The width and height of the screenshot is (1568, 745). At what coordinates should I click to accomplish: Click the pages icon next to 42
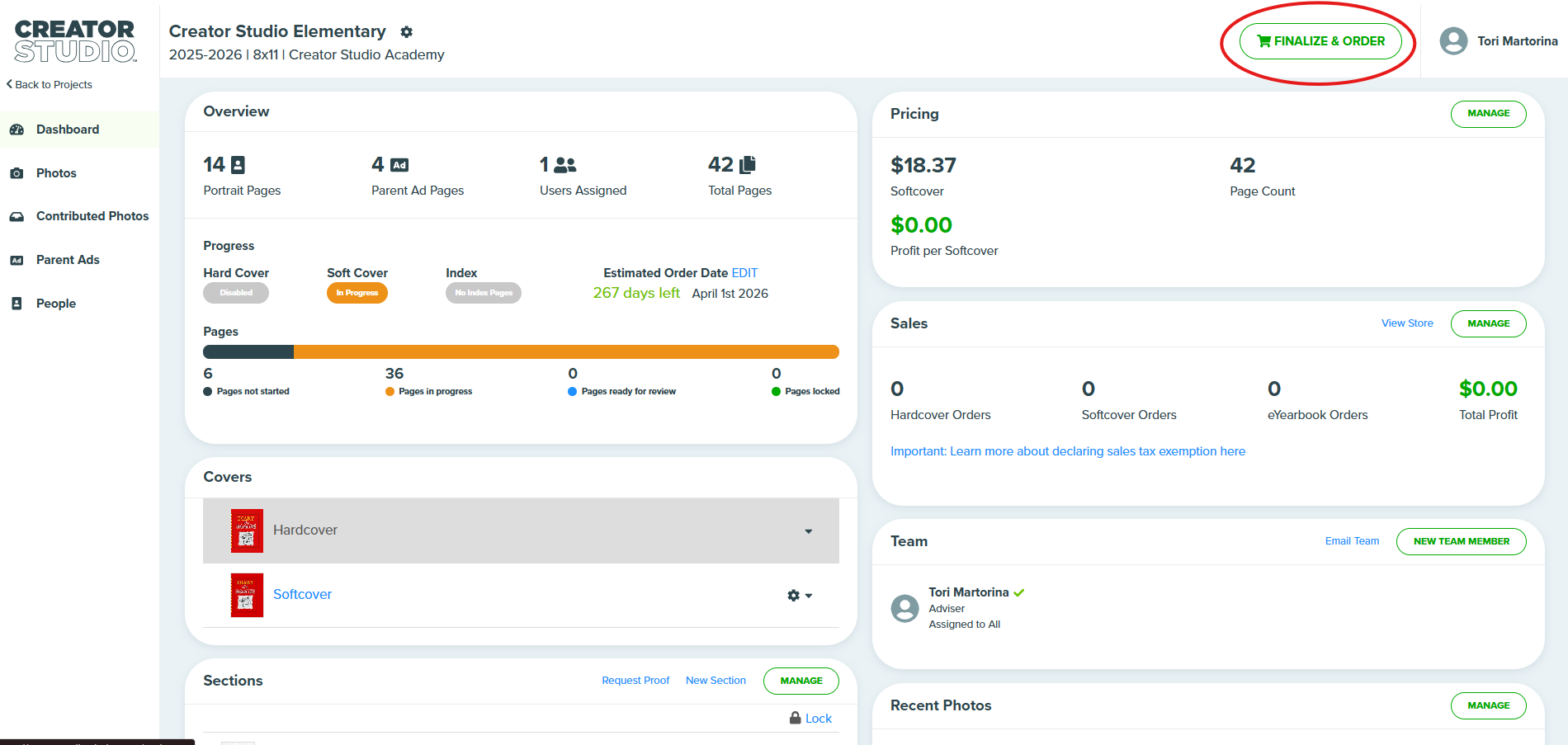tap(748, 165)
